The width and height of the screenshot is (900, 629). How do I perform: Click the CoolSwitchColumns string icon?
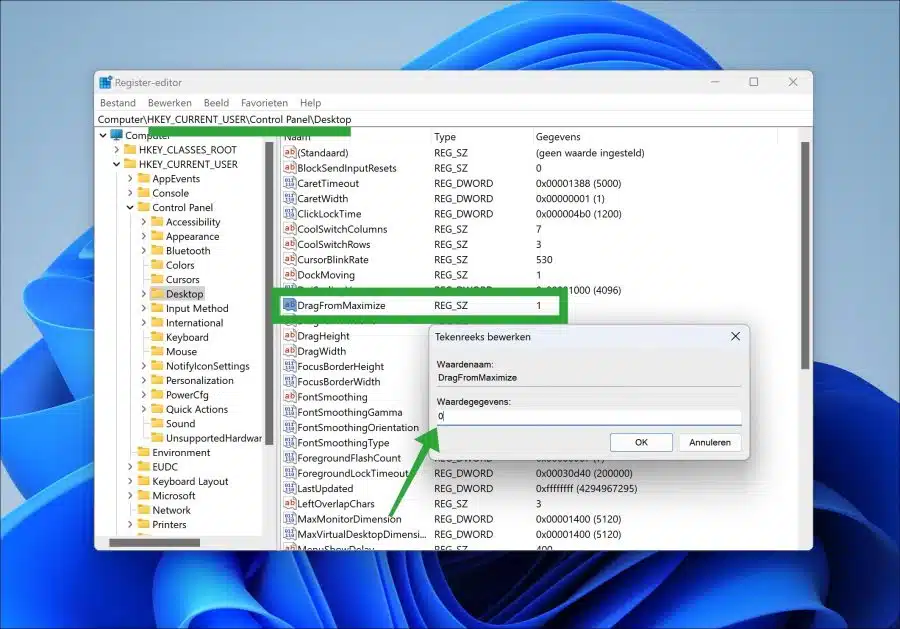(290, 228)
